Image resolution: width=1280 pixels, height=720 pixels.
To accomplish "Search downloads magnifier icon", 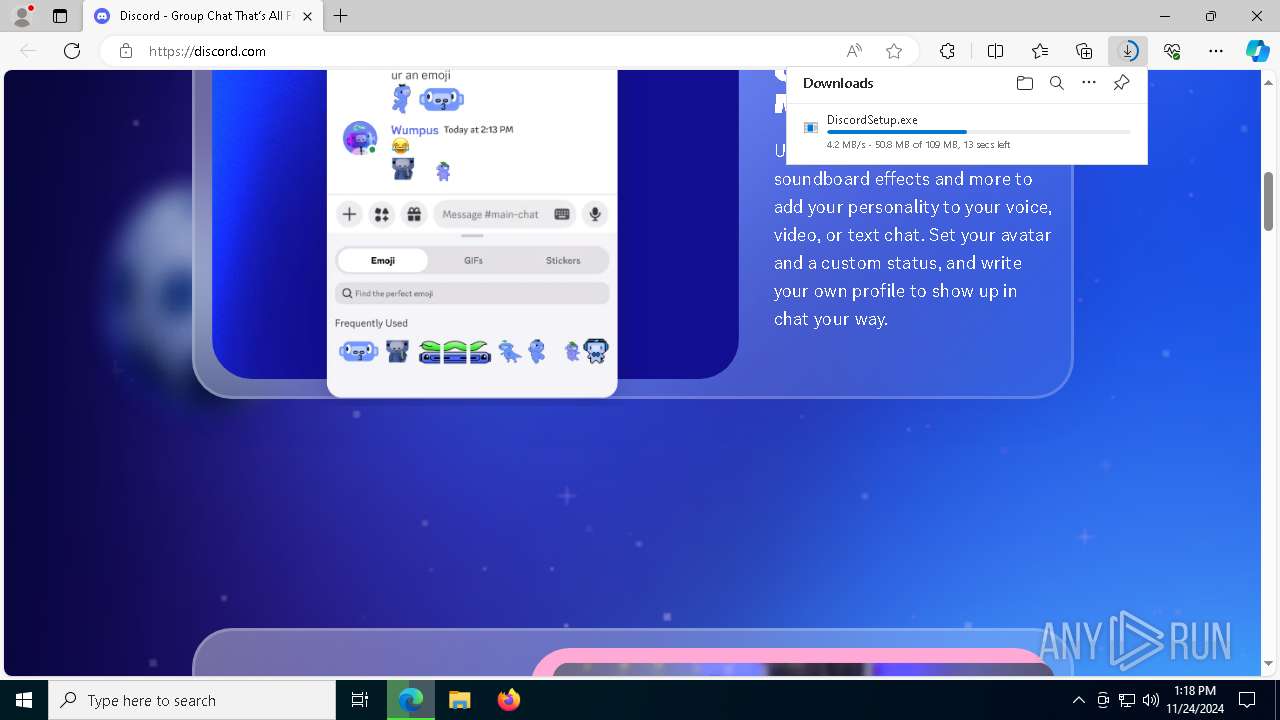I will coord(1057,83).
